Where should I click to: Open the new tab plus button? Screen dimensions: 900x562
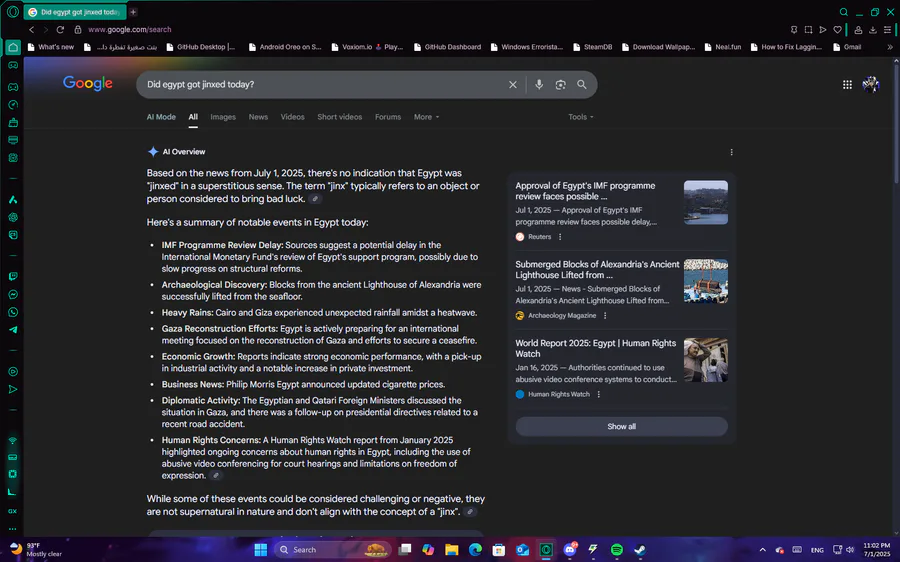(x=133, y=11)
